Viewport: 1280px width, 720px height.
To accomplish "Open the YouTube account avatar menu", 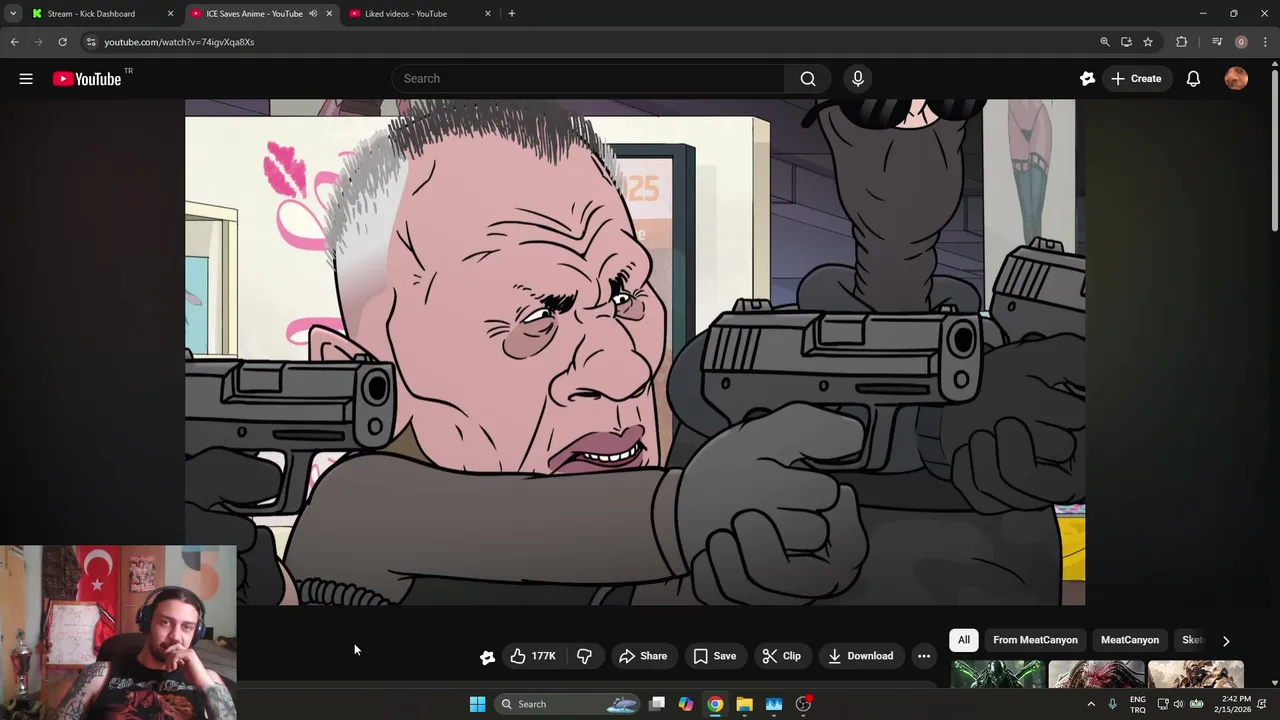I will point(1236,79).
